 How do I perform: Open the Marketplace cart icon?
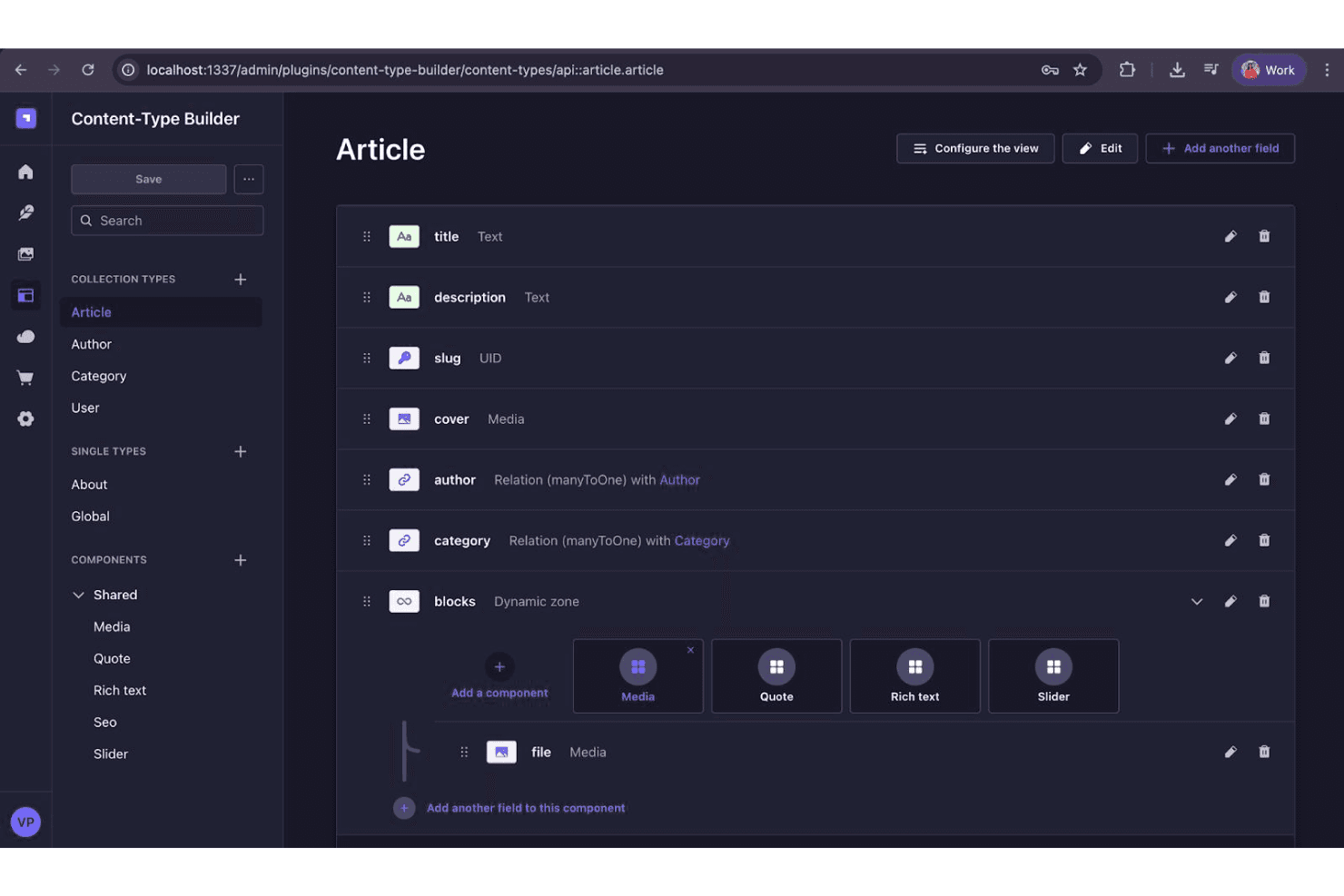[x=25, y=378]
